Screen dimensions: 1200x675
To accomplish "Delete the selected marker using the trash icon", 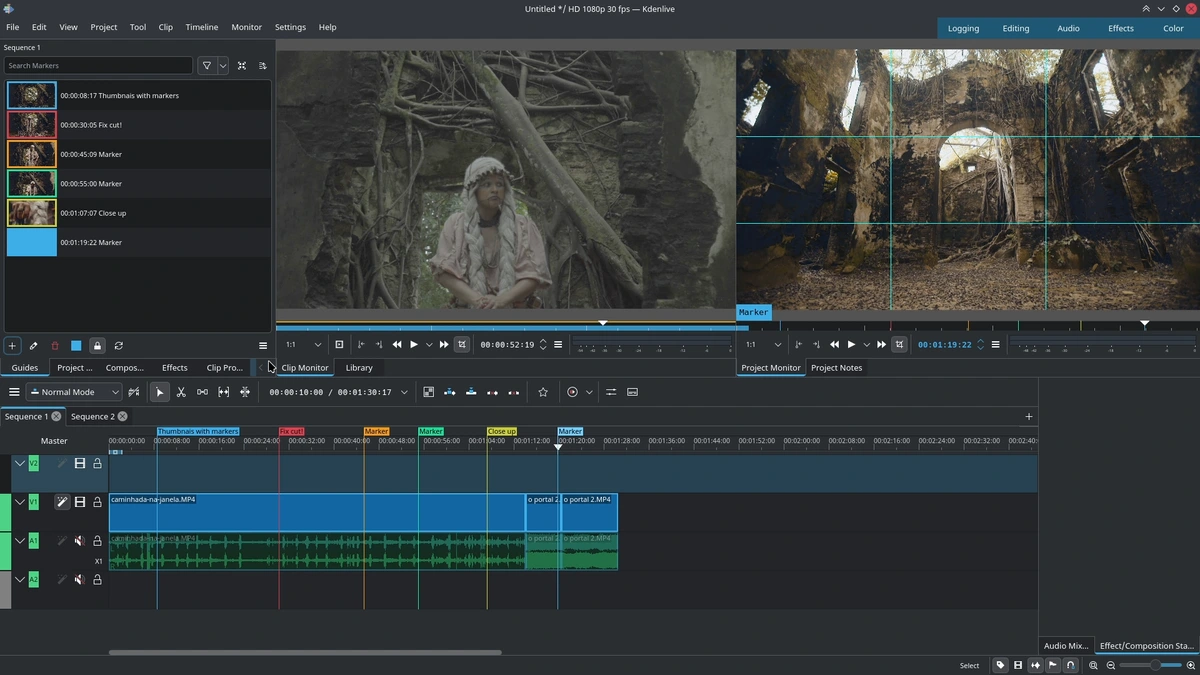I will point(54,345).
